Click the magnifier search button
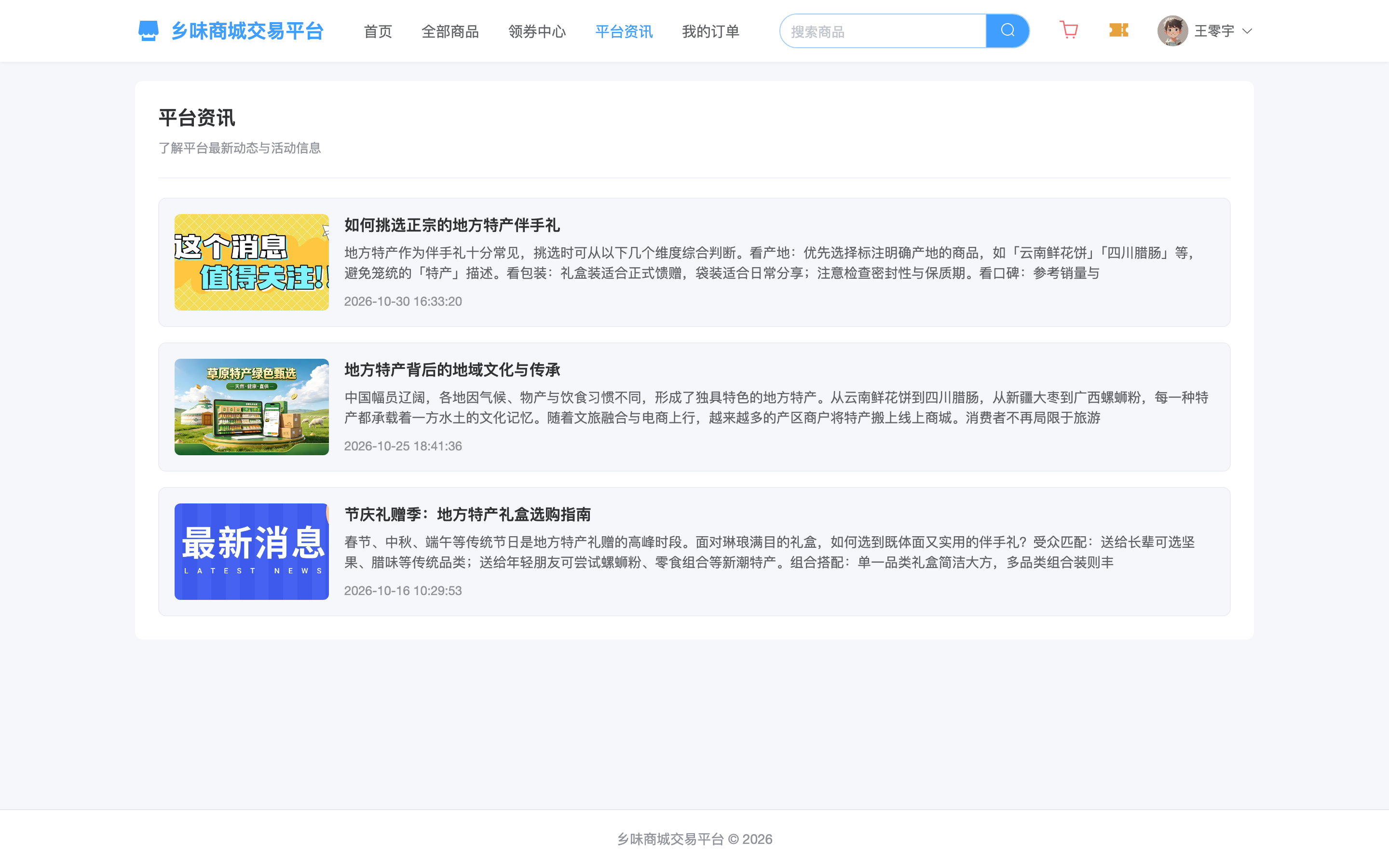This screenshot has height=868, width=1389. (x=1008, y=31)
